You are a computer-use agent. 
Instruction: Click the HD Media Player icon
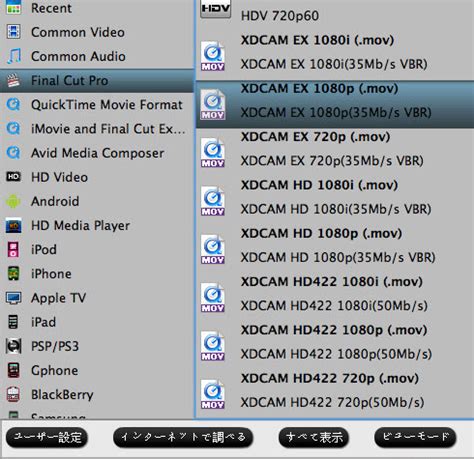click(14, 225)
